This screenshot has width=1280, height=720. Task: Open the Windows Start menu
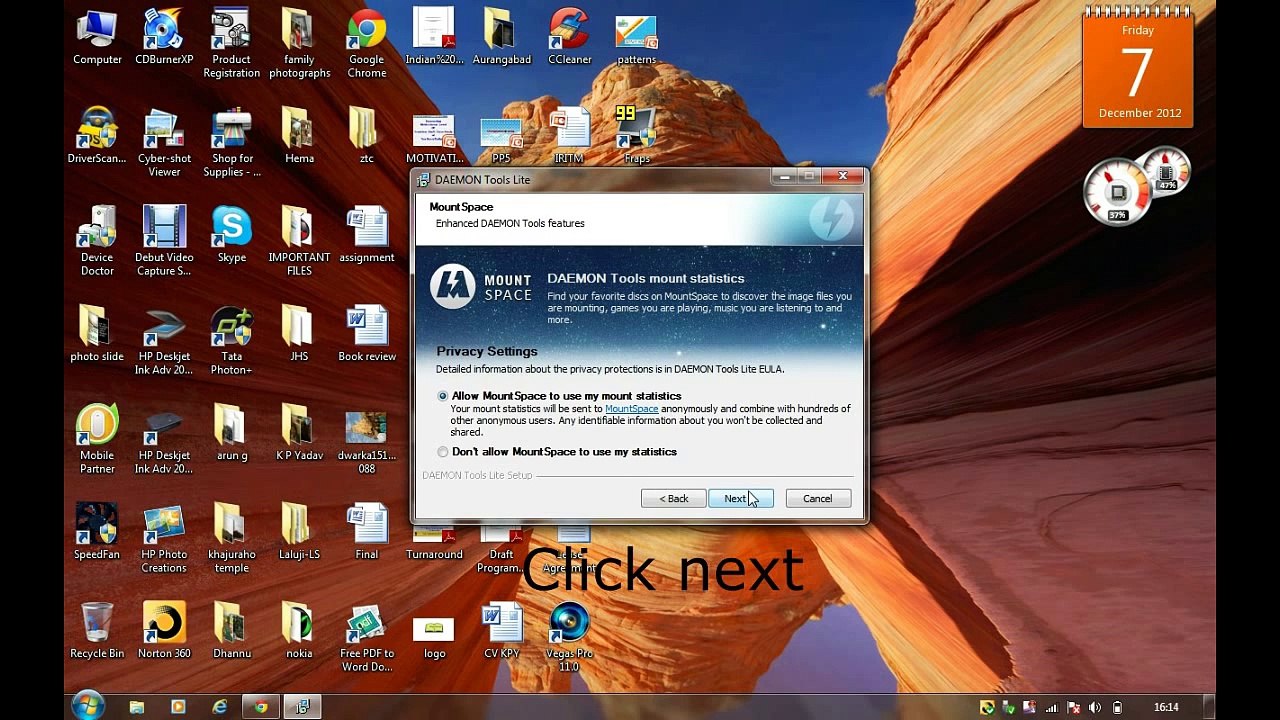pos(88,706)
